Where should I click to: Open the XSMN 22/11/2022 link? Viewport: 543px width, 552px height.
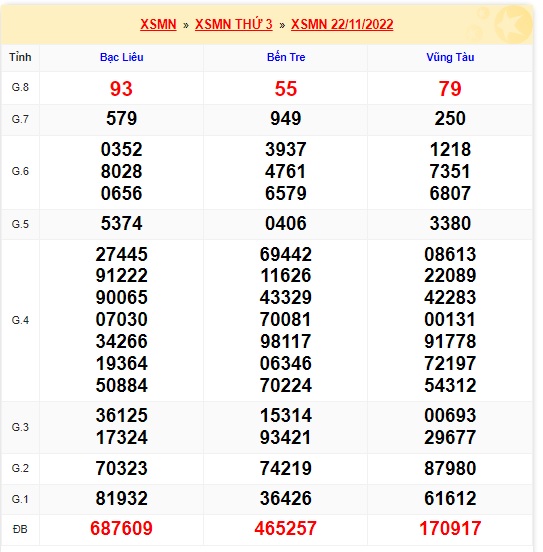pyautogui.click(x=342, y=24)
